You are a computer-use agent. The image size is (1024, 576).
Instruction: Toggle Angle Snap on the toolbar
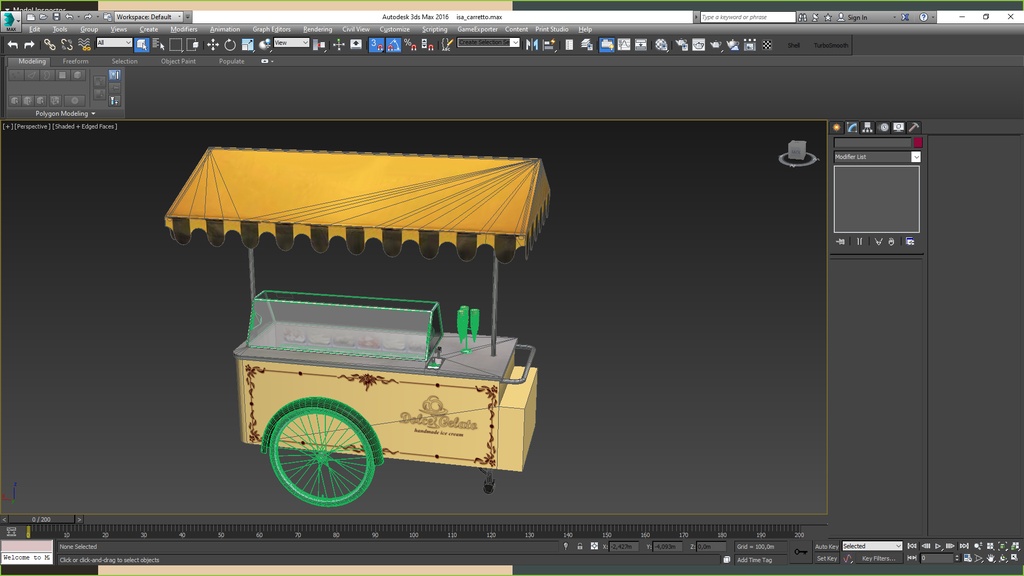click(394, 45)
